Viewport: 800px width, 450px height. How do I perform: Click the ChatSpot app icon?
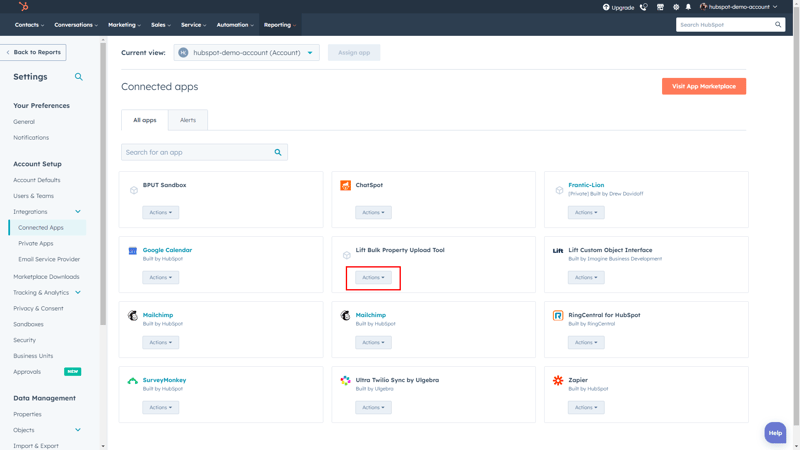click(x=345, y=185)
